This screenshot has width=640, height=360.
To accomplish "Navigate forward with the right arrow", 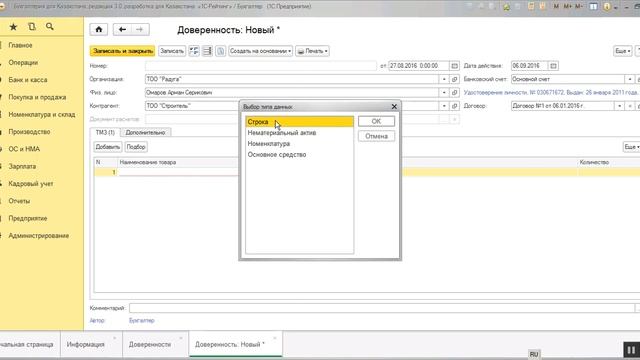I will (x=140, y=29).
